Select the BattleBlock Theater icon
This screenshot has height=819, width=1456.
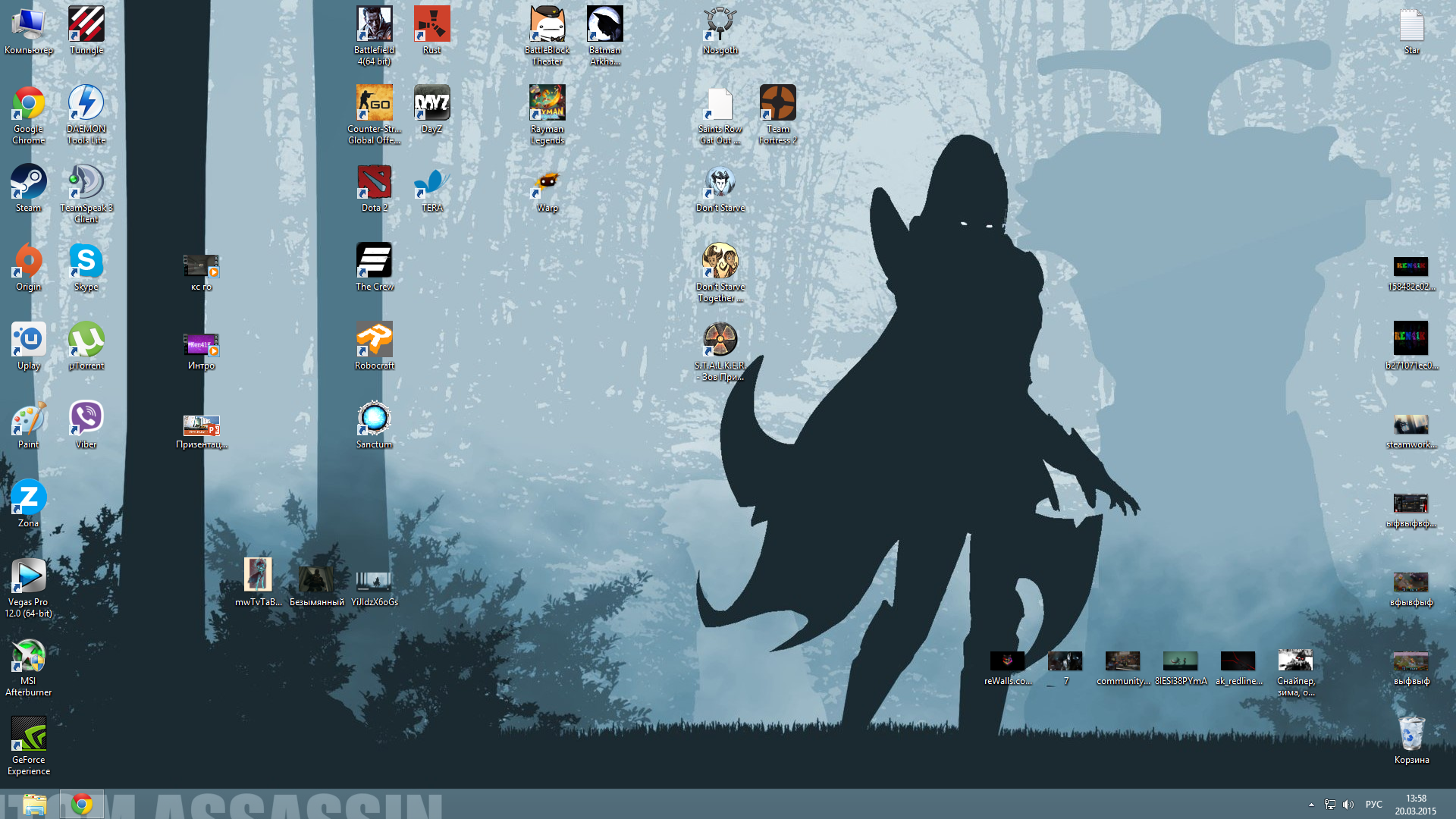(548, 36)
